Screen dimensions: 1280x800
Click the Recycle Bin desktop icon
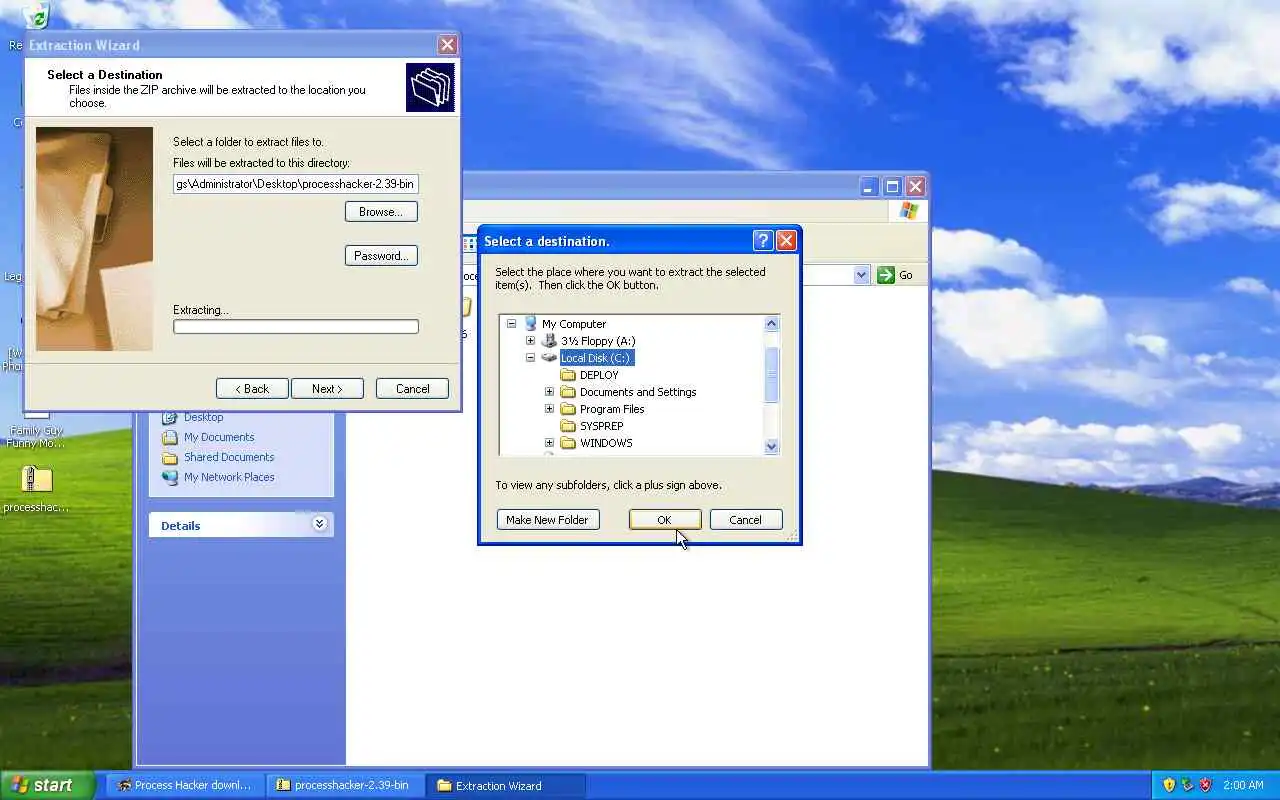36,16
